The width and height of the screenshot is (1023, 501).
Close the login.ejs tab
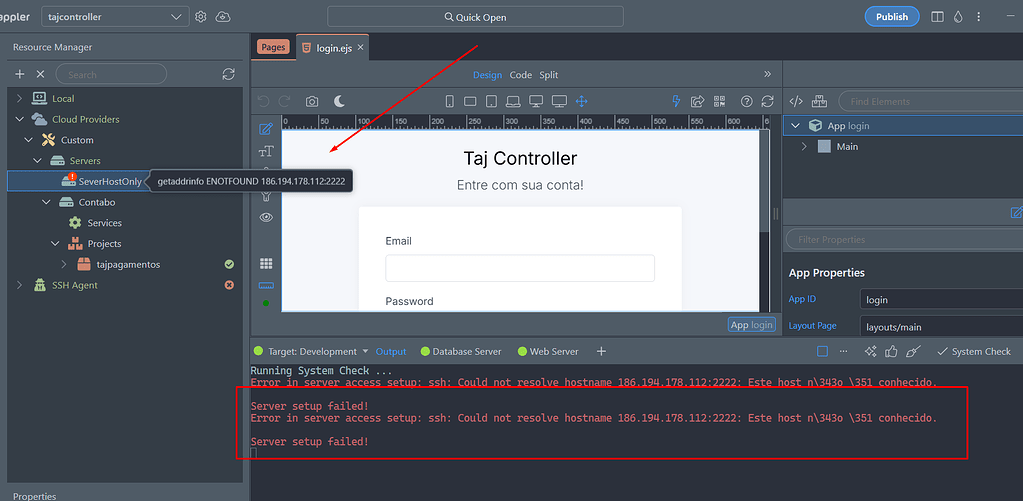pyautogui.click(x=360, y=48)
